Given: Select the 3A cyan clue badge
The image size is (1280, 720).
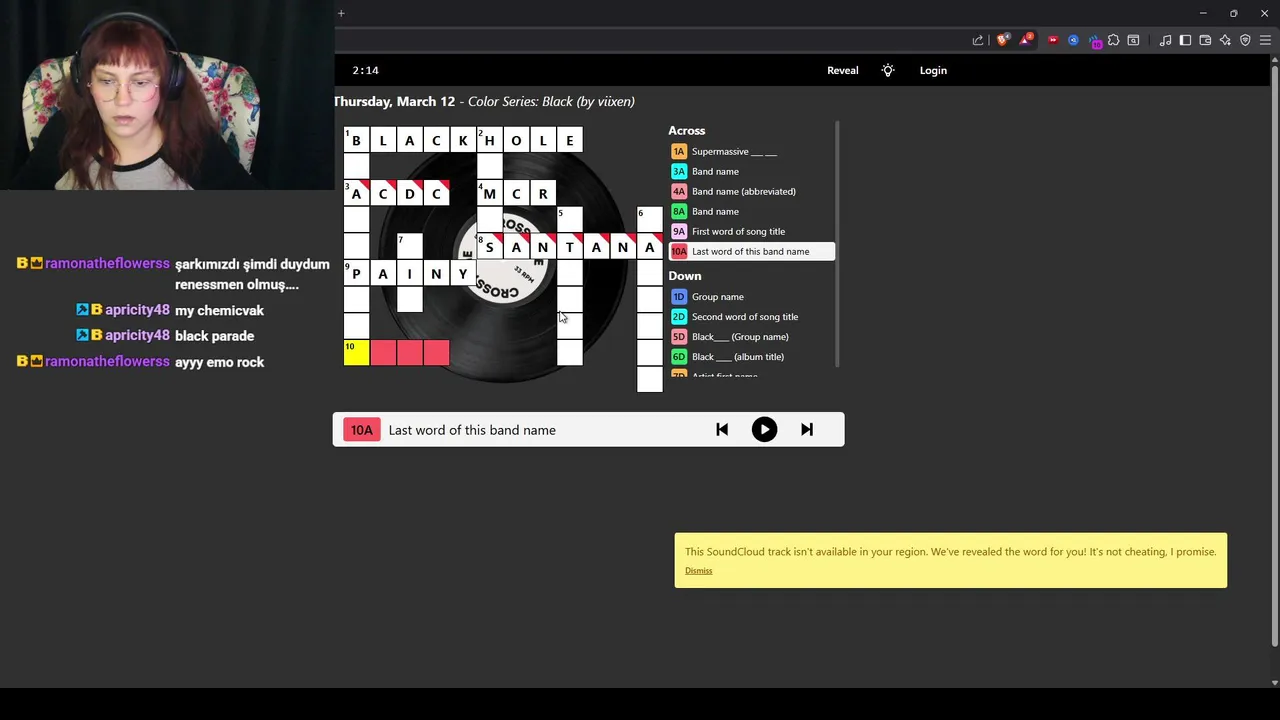Looking at the screenshot, I should click(679, 171).
